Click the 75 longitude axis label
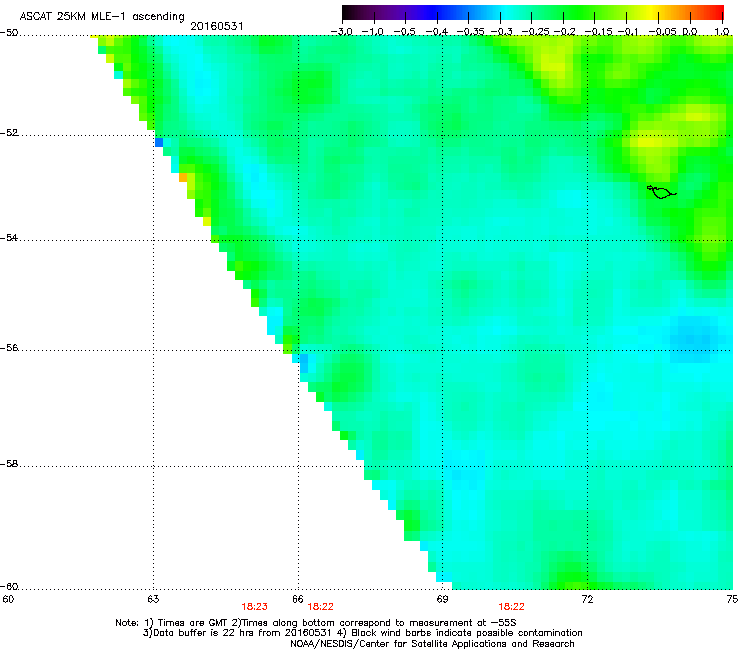Viewport: 740px width, 650px height. [732, 599]
